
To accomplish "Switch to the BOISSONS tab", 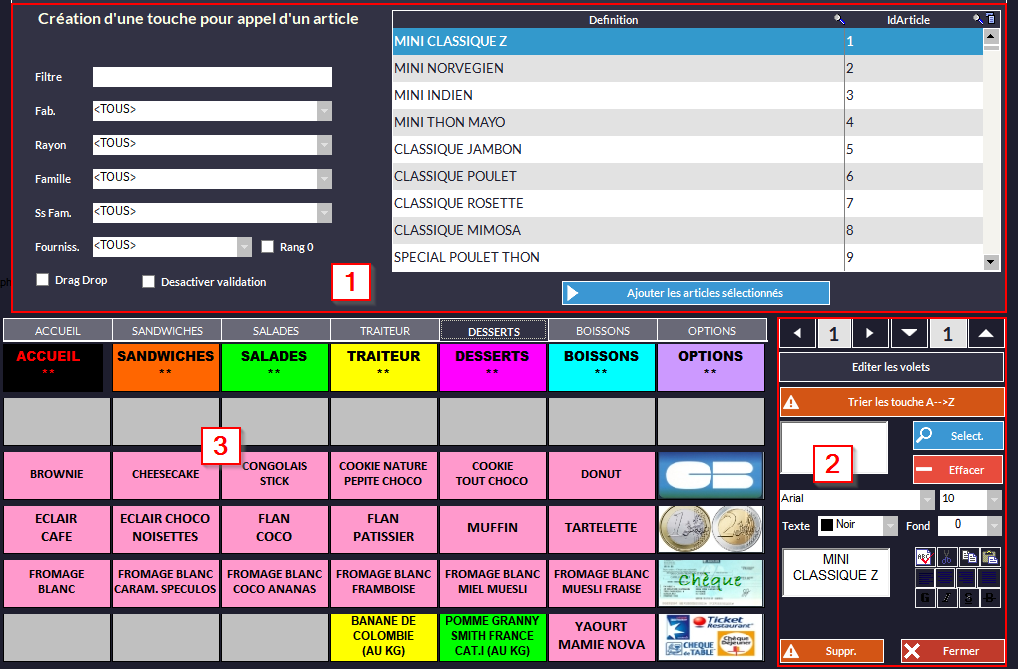I will [x=602, y=330].
